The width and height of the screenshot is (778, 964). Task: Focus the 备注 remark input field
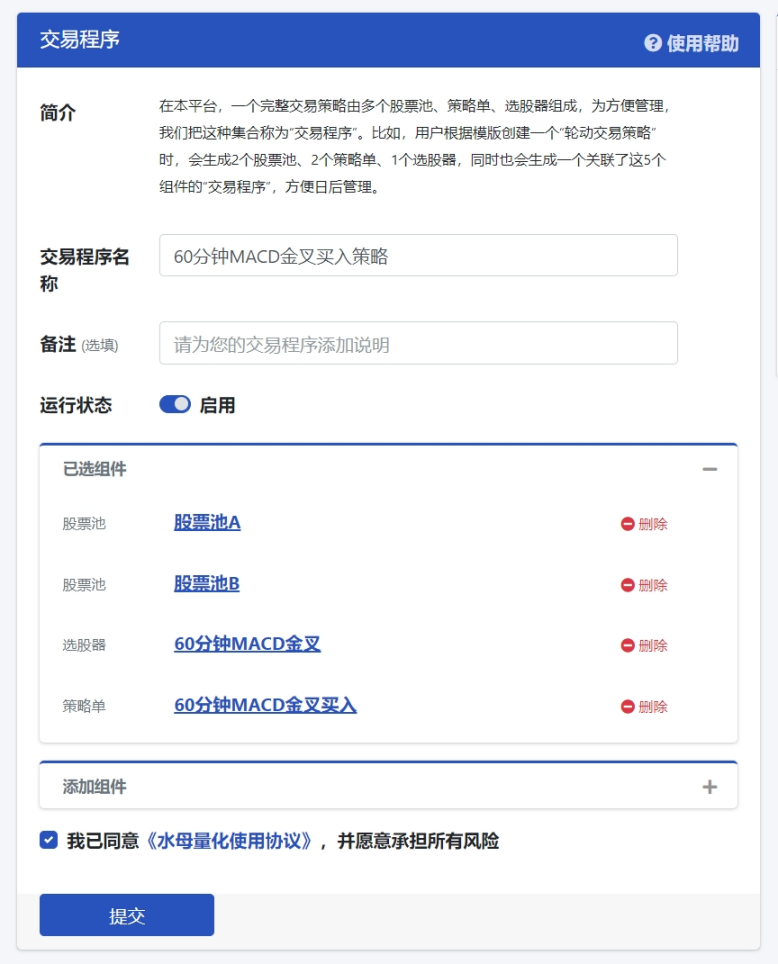point(418,344)
